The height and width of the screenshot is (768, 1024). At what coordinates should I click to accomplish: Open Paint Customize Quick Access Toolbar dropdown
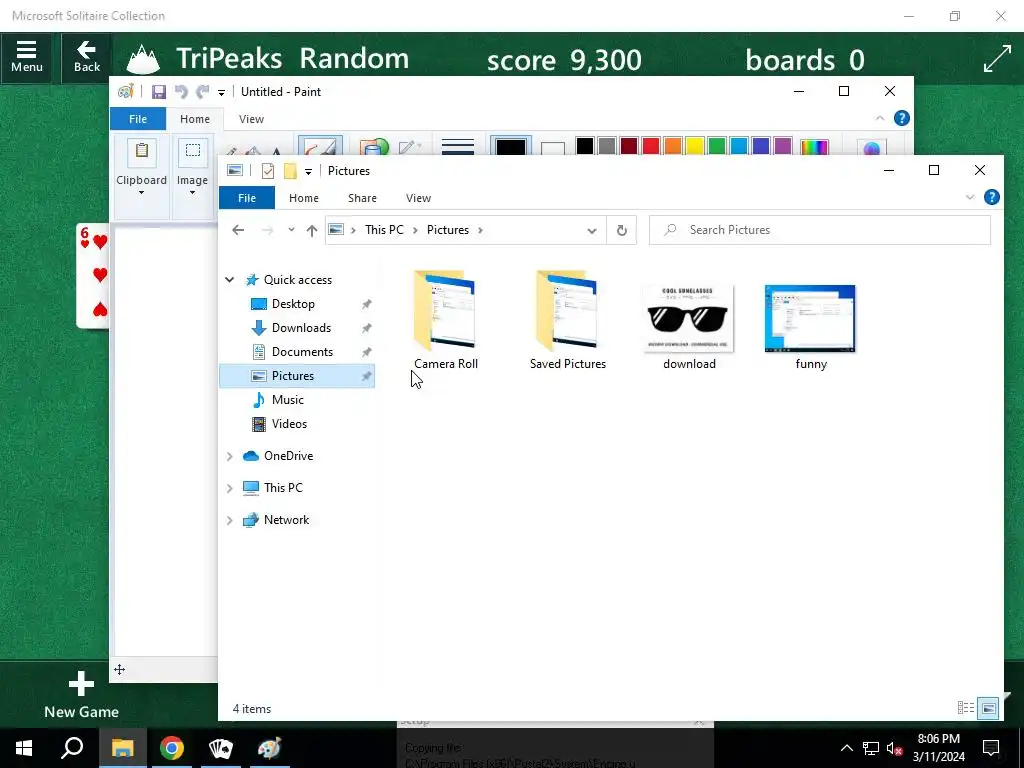coord(221,93)
